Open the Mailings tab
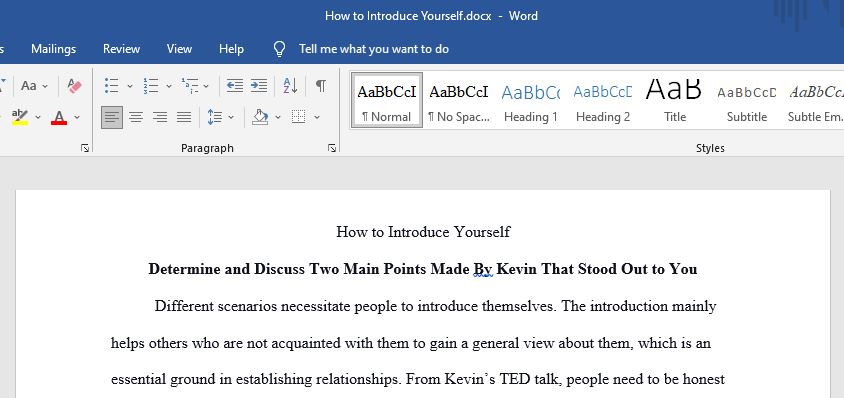Image resolution: width=844 pixels, height=398 pixels. click(53, 49)
